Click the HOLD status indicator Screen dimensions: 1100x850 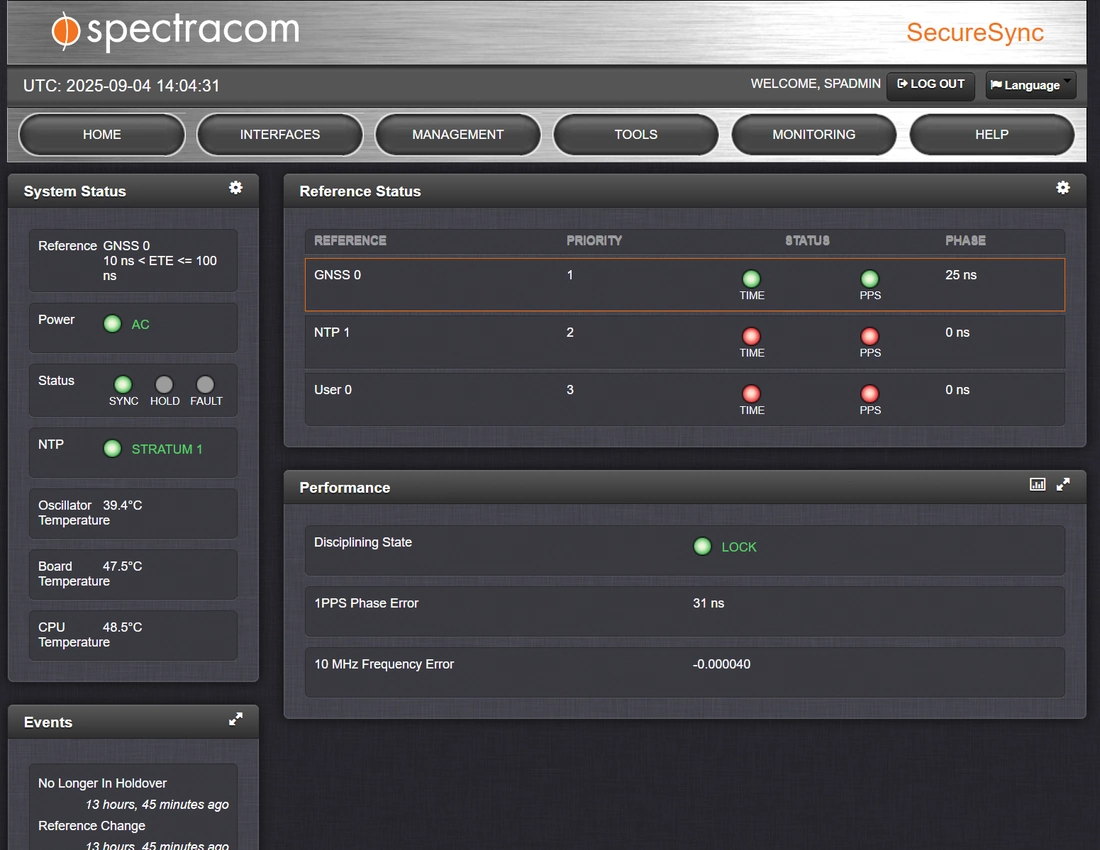pos(164,384)
